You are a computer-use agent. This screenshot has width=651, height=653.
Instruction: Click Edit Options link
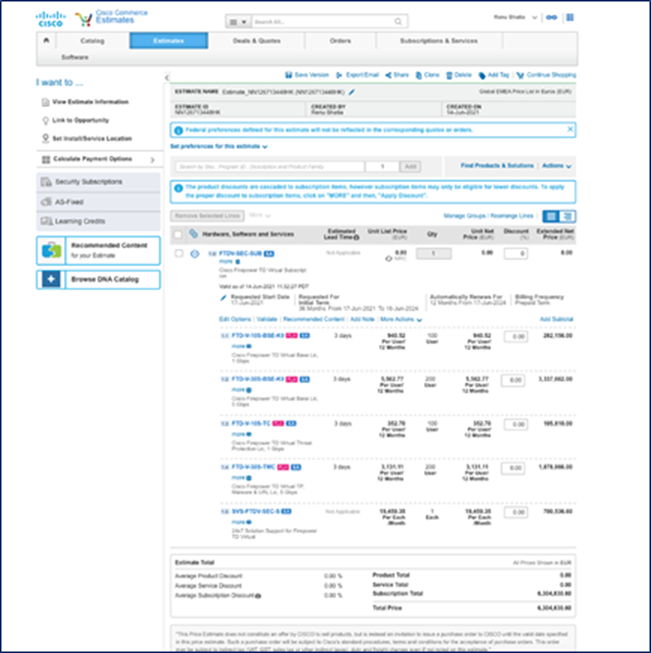tap(235, 319)
